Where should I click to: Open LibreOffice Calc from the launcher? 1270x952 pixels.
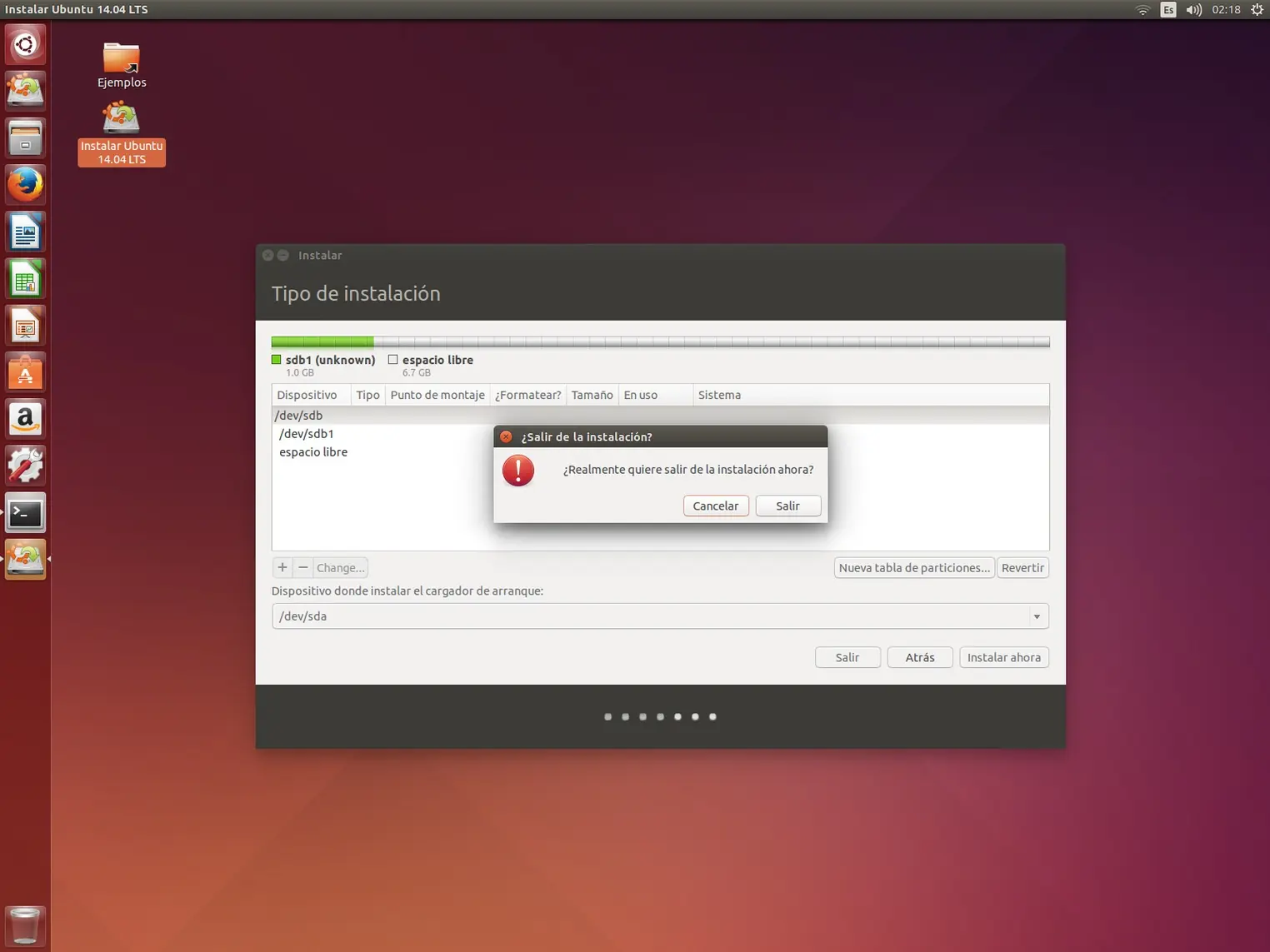tap(25, 278)
